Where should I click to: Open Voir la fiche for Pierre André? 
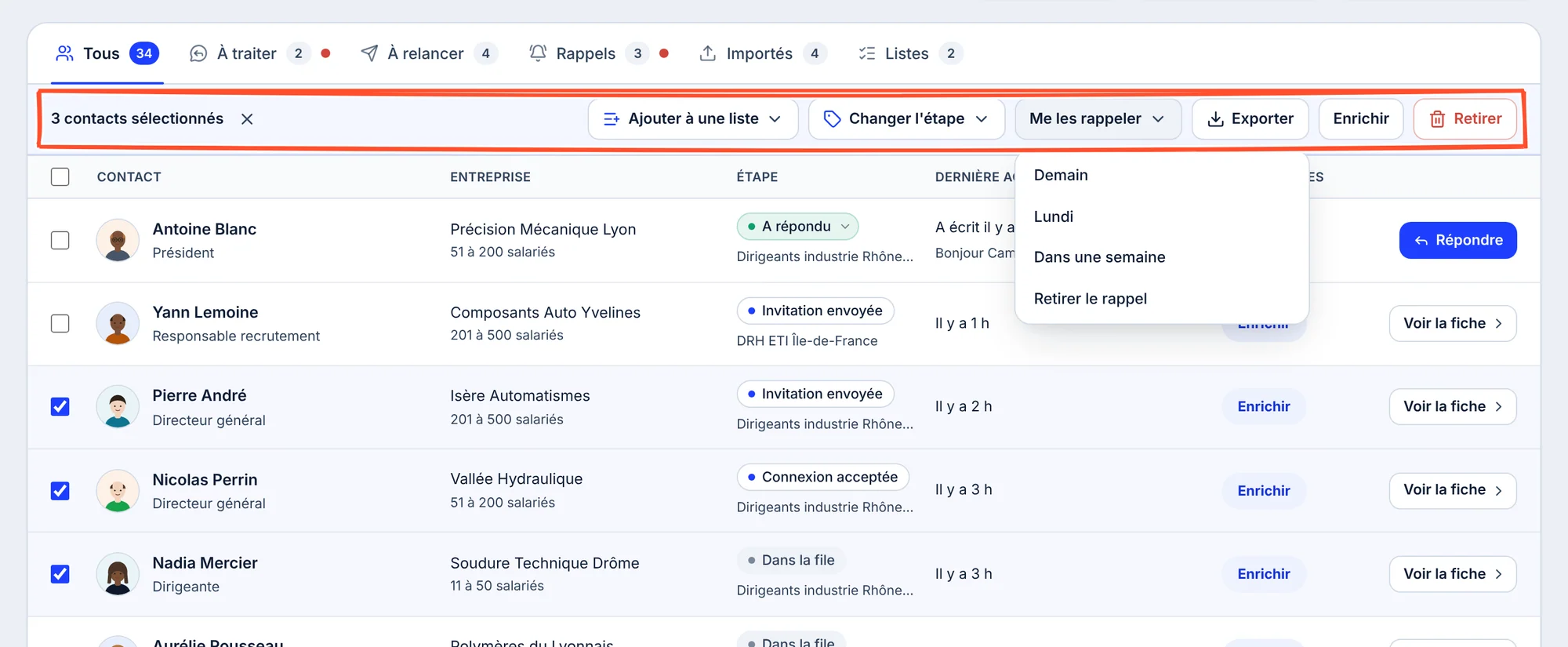[1453, 406]
